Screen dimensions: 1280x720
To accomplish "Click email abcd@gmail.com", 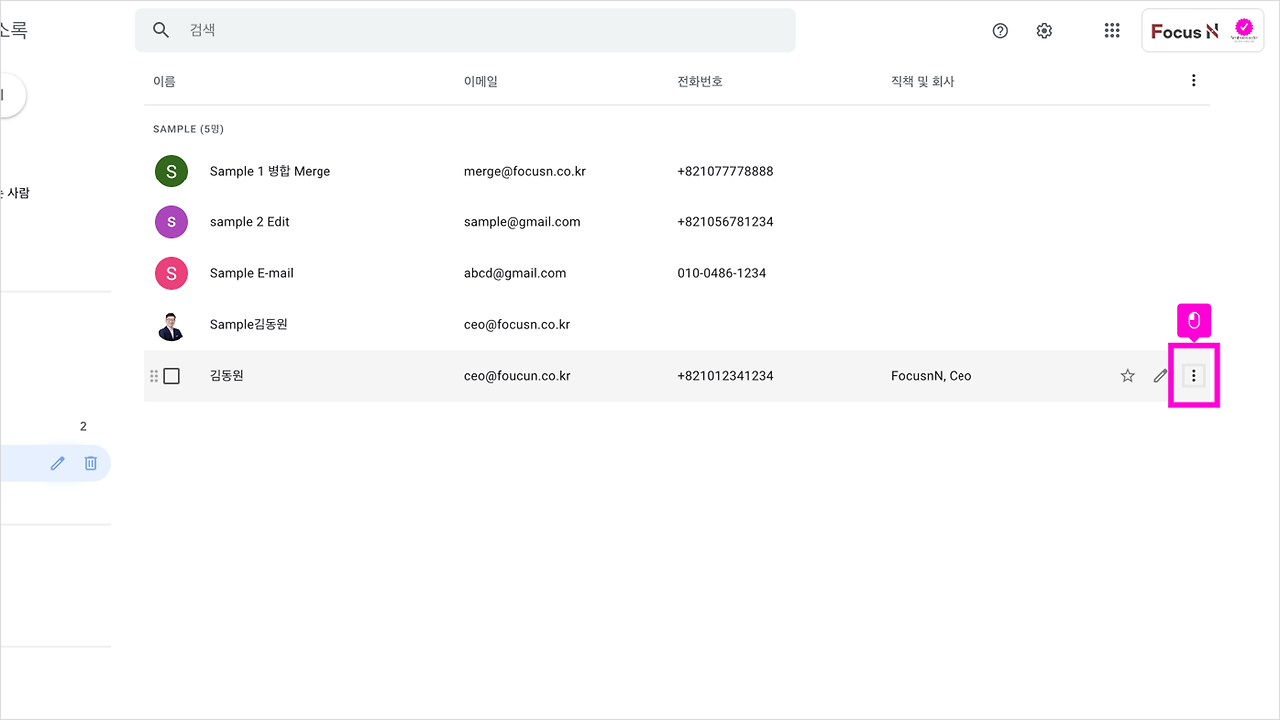I will tap(515, 273).
